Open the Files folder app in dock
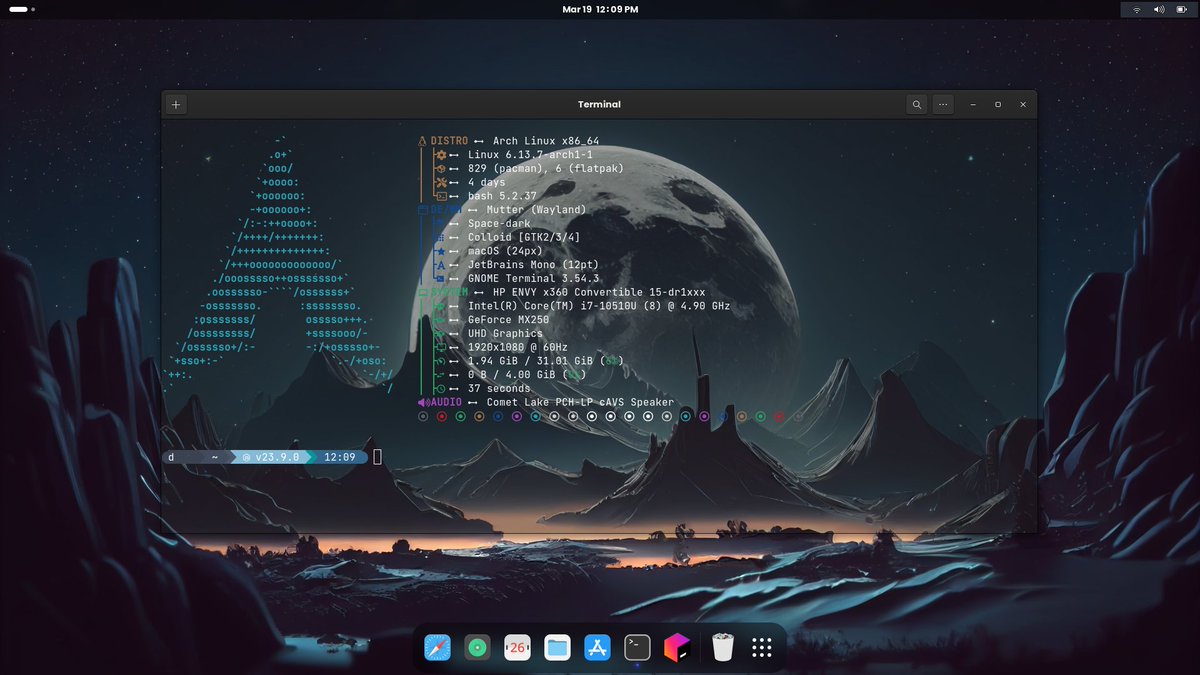This screenshot has height=675, width=1200. pyautogui.click(x=557, y=648)
